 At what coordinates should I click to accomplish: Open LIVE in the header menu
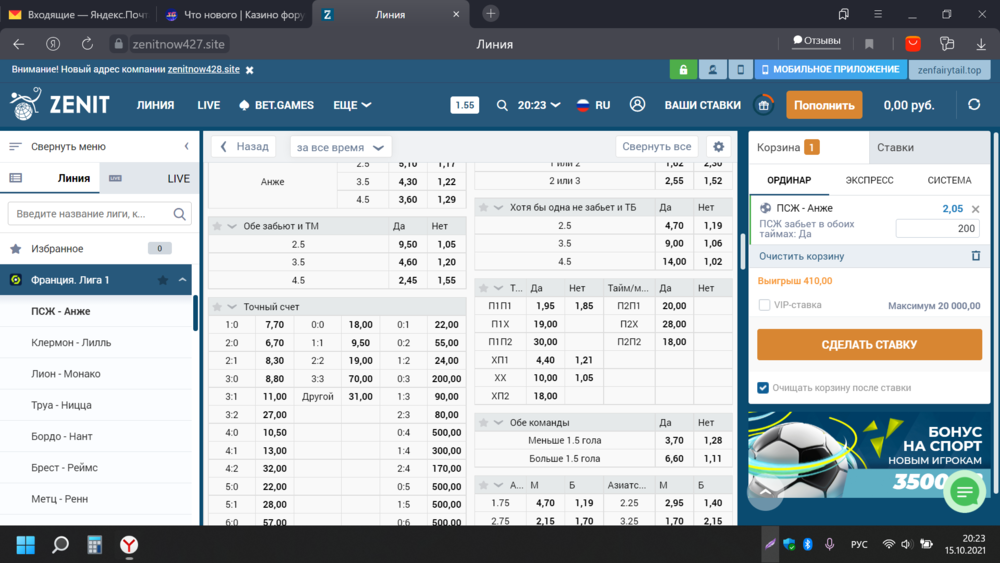tap(209, 105)
